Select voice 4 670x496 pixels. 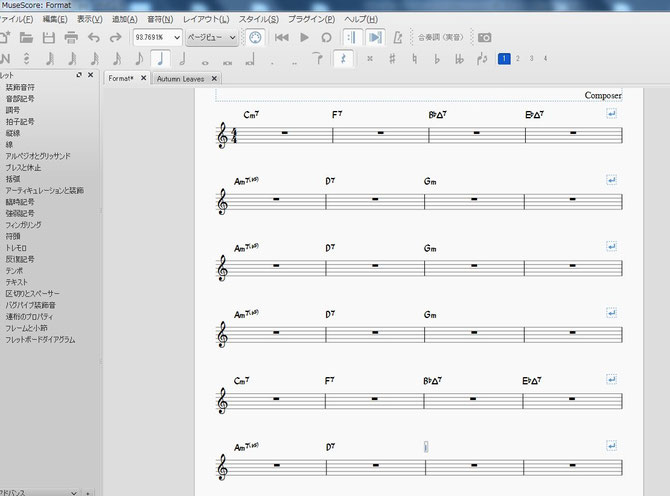point(545,59)
